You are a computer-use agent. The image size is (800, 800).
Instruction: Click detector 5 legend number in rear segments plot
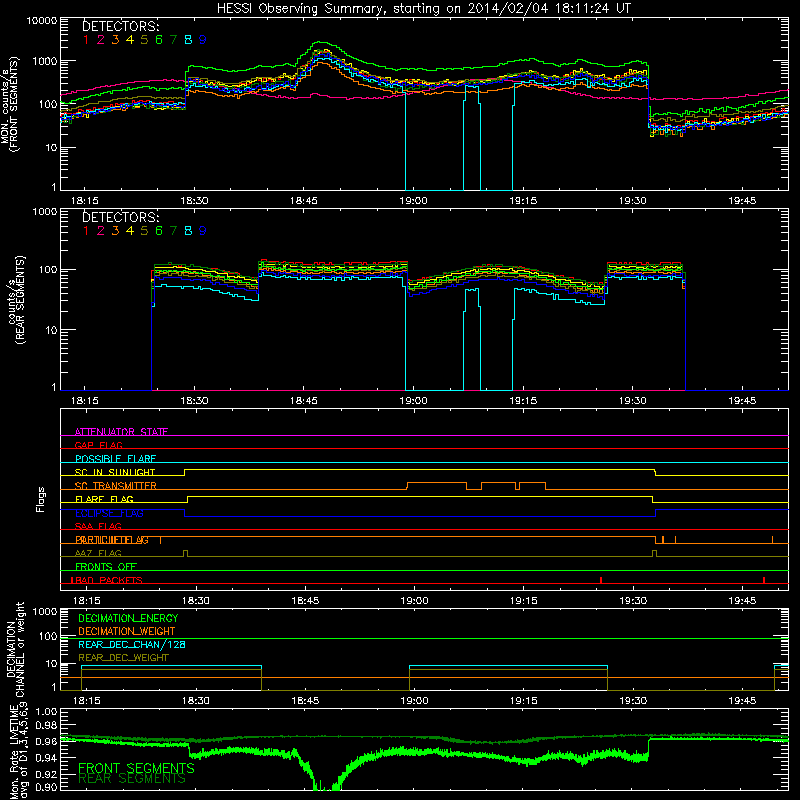144,231
